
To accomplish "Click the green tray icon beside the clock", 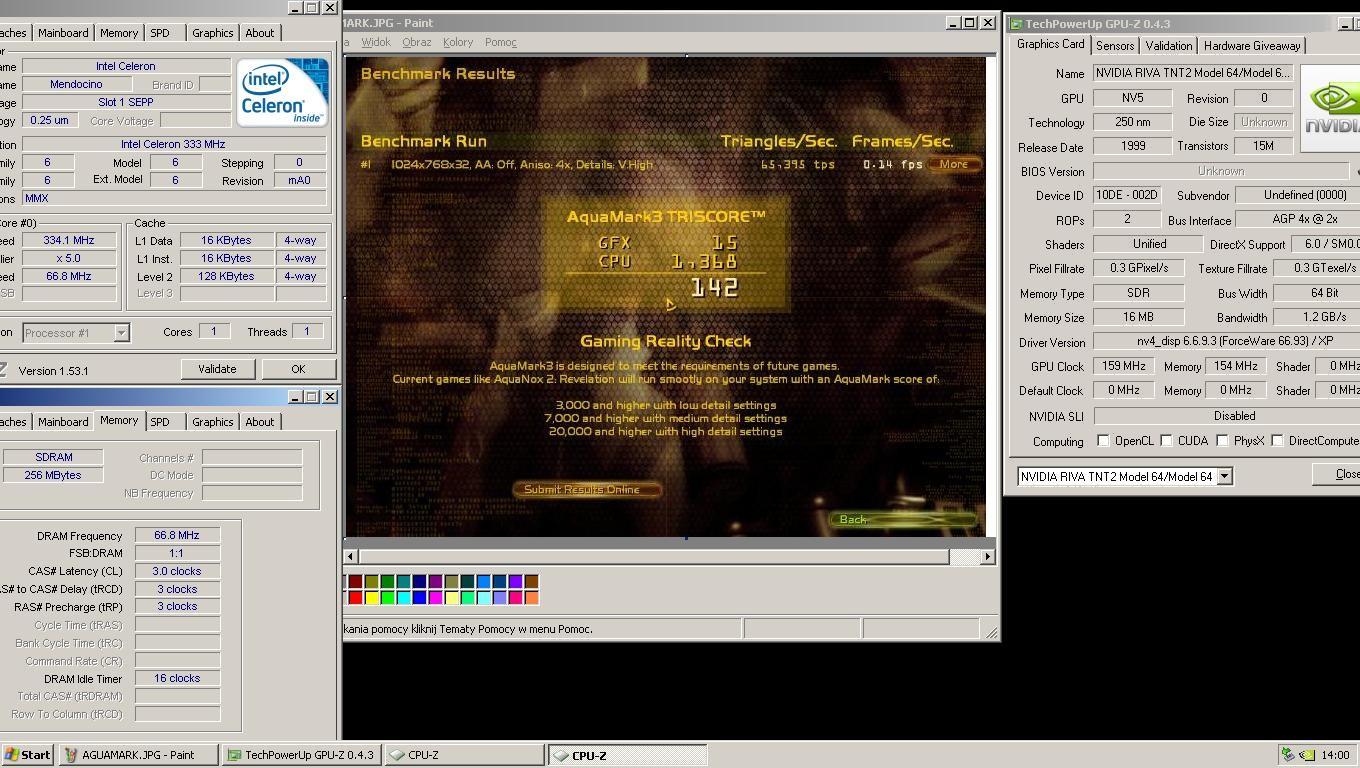I will (x=1308, y=755).
